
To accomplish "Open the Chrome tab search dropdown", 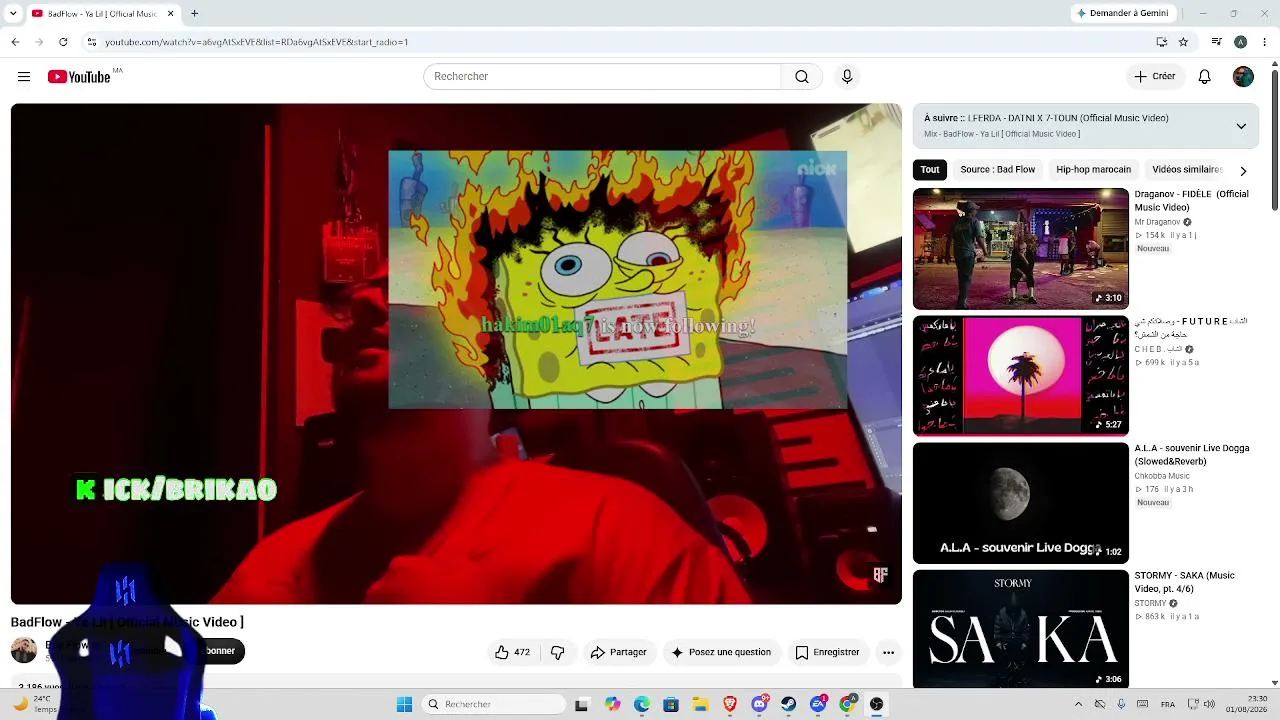I will pyautogui.click(x=13, y=14).
